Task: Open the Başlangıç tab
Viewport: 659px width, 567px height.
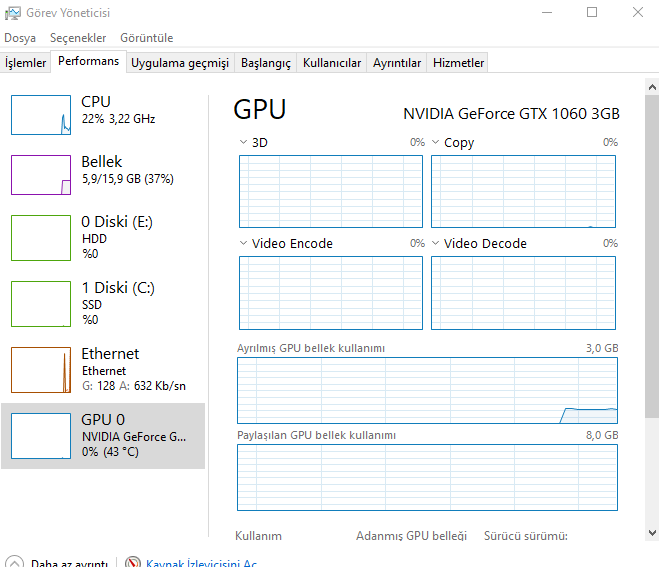Action: [266, 63]
